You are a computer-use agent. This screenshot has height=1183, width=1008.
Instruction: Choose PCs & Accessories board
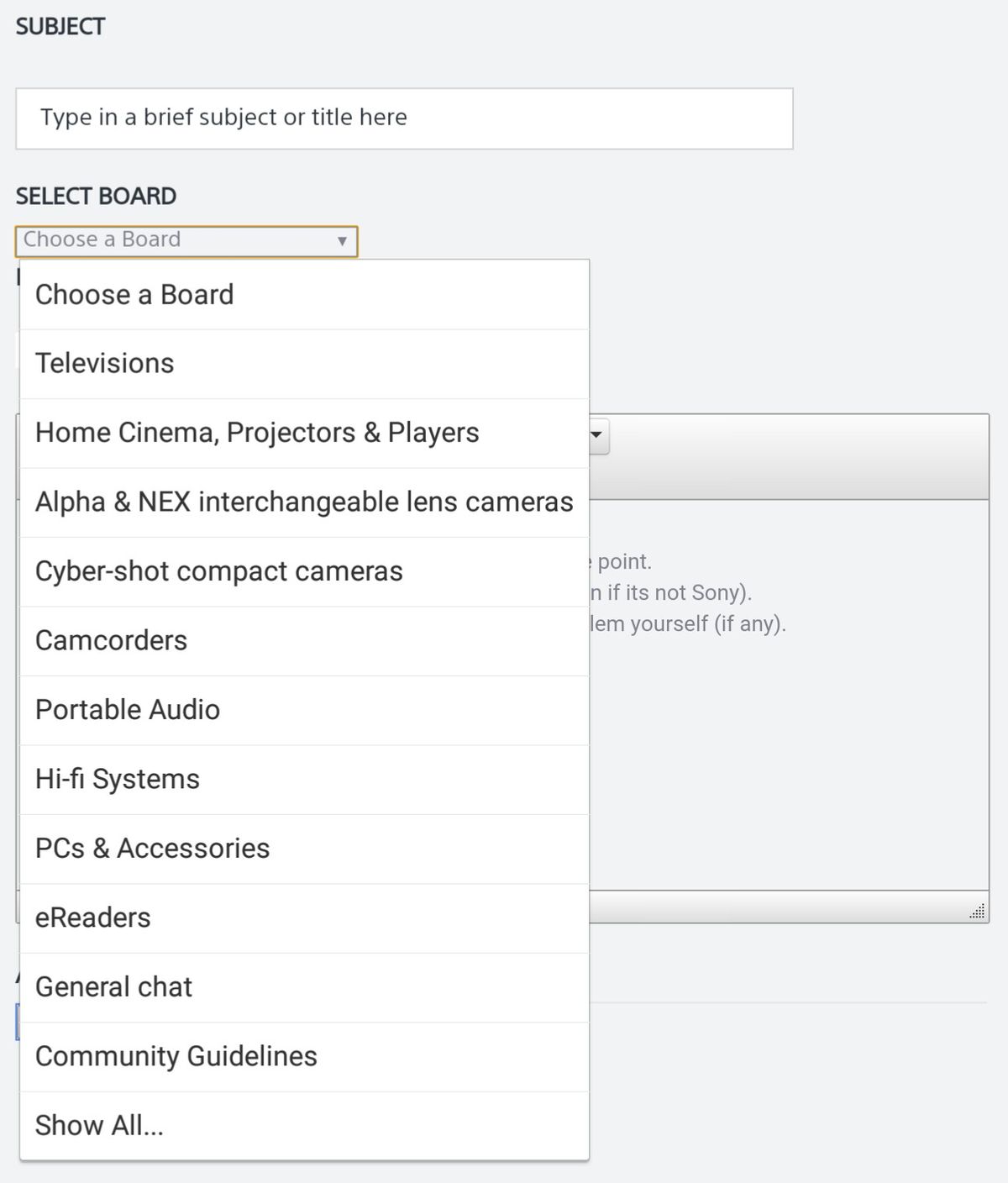[x=304, y=849]
